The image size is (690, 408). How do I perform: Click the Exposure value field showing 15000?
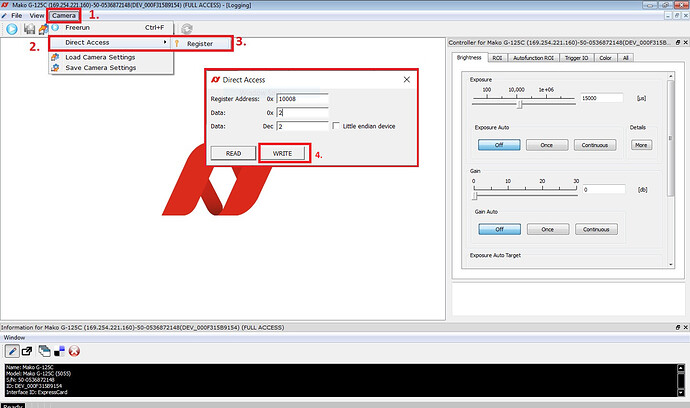tap(602, 98)
